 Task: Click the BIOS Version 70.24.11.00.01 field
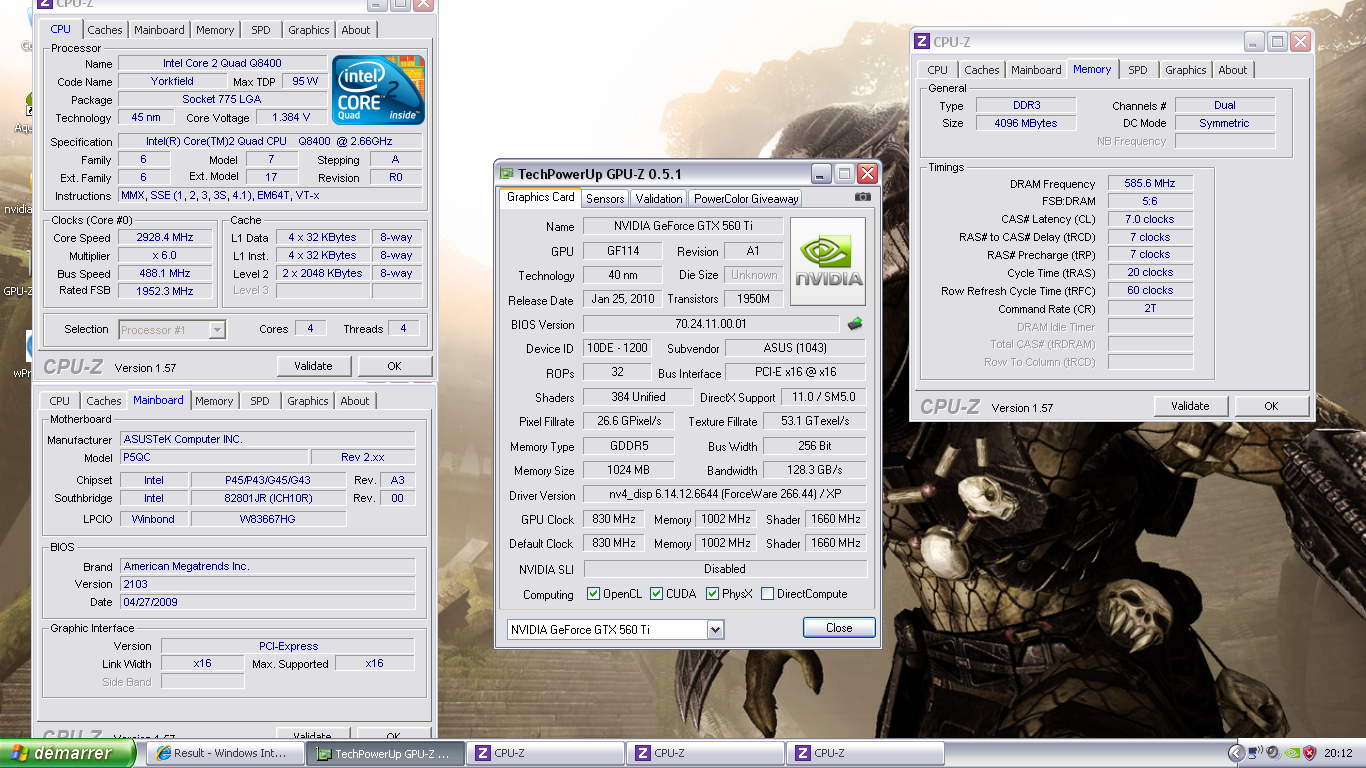pyautogui.click(x=711, y=324)
